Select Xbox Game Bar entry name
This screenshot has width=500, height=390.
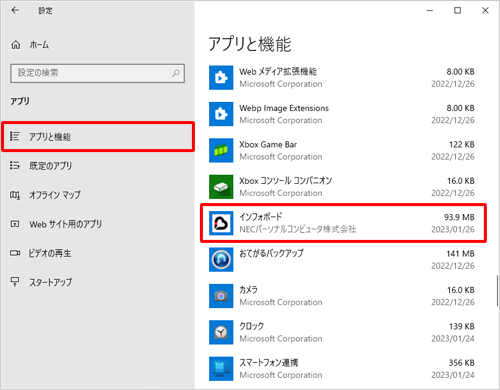(x=268, y=144)
